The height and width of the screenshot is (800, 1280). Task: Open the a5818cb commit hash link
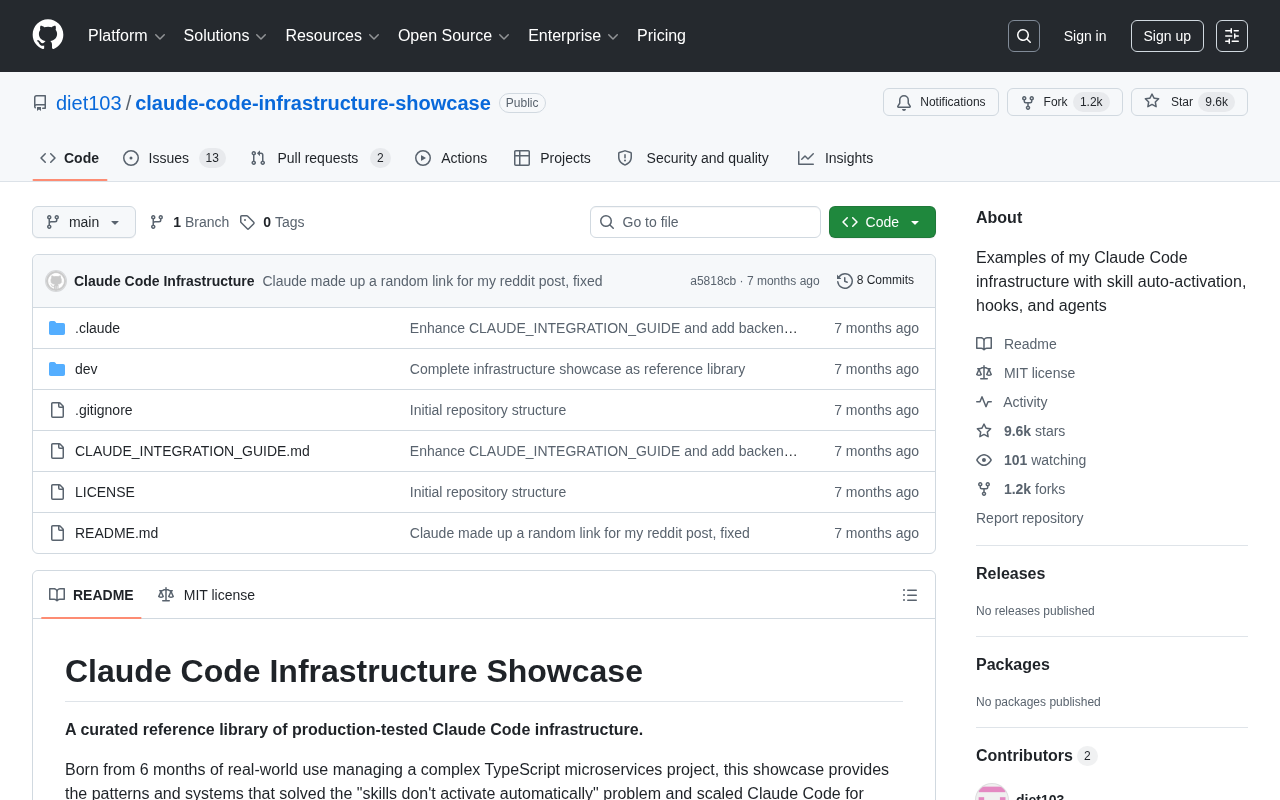pyautogui.click(x=713, y=281)
